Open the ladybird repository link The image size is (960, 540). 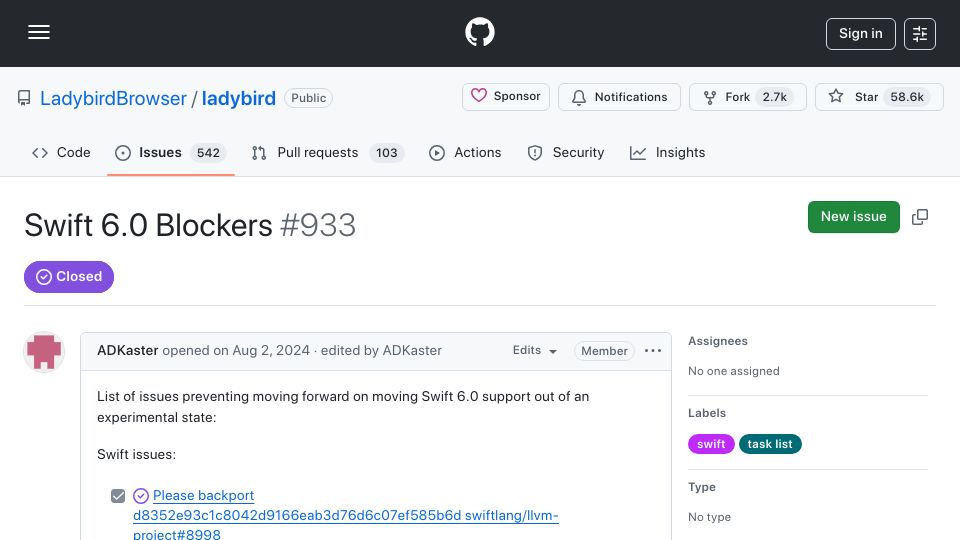239,98
